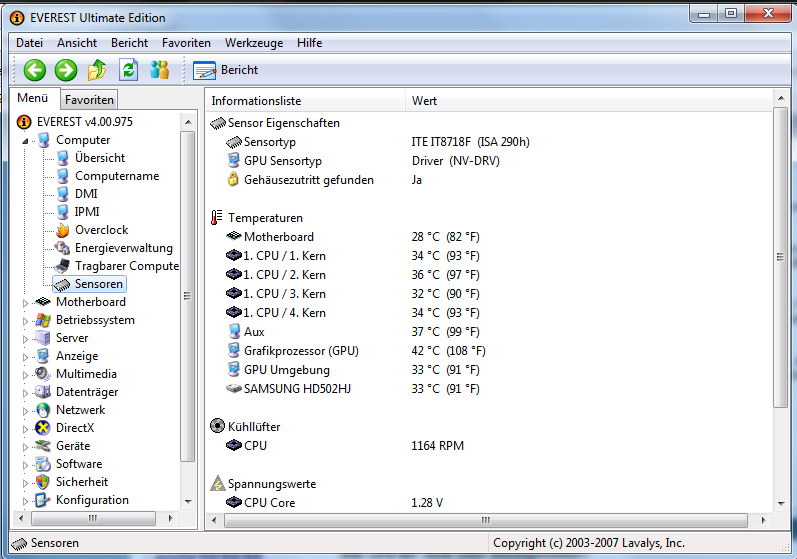Click the Server tree icon
The height and width of the screenshot is (559, 797).
tap(43, 338)
